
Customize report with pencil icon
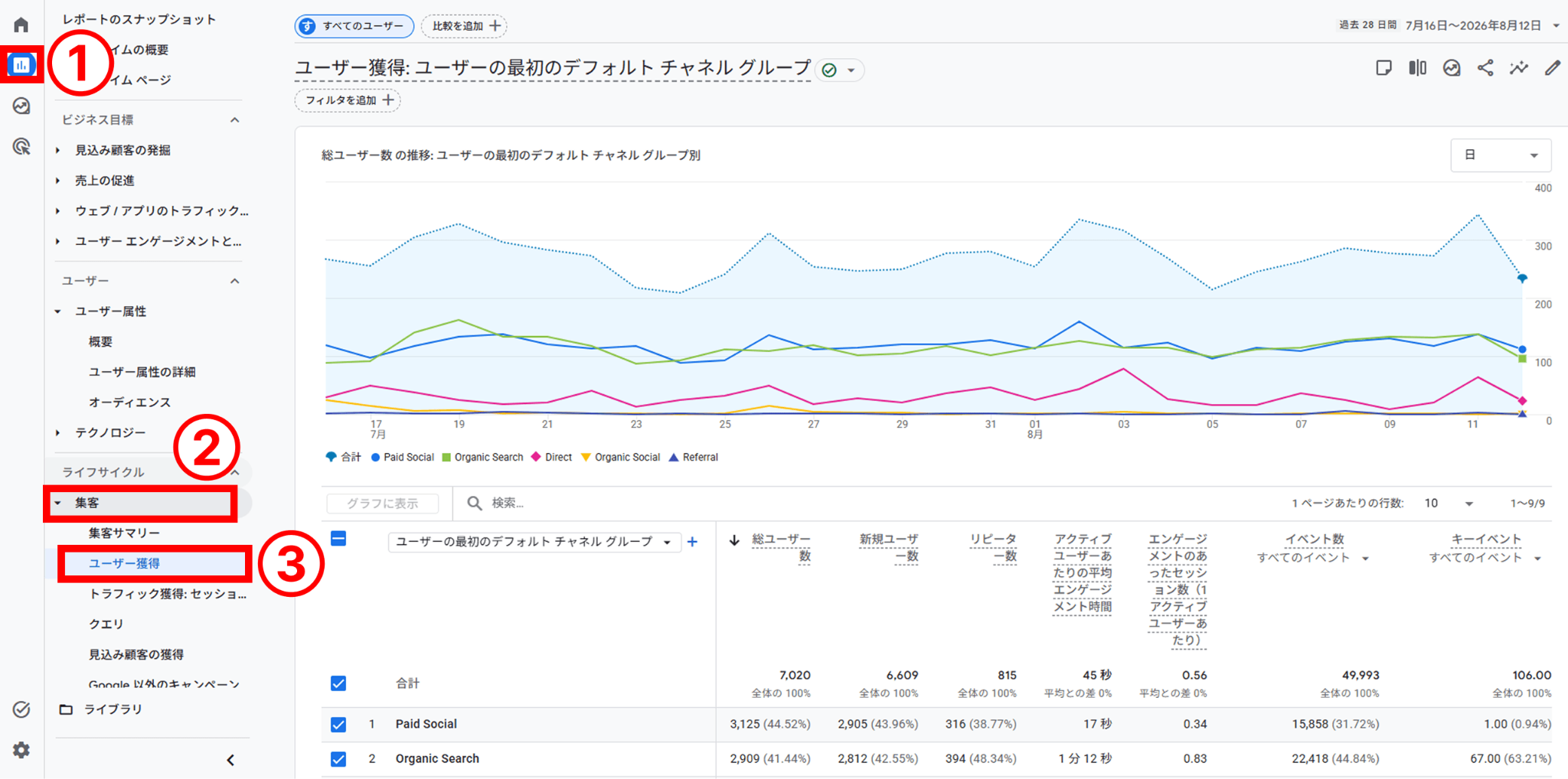(1553, 68)
